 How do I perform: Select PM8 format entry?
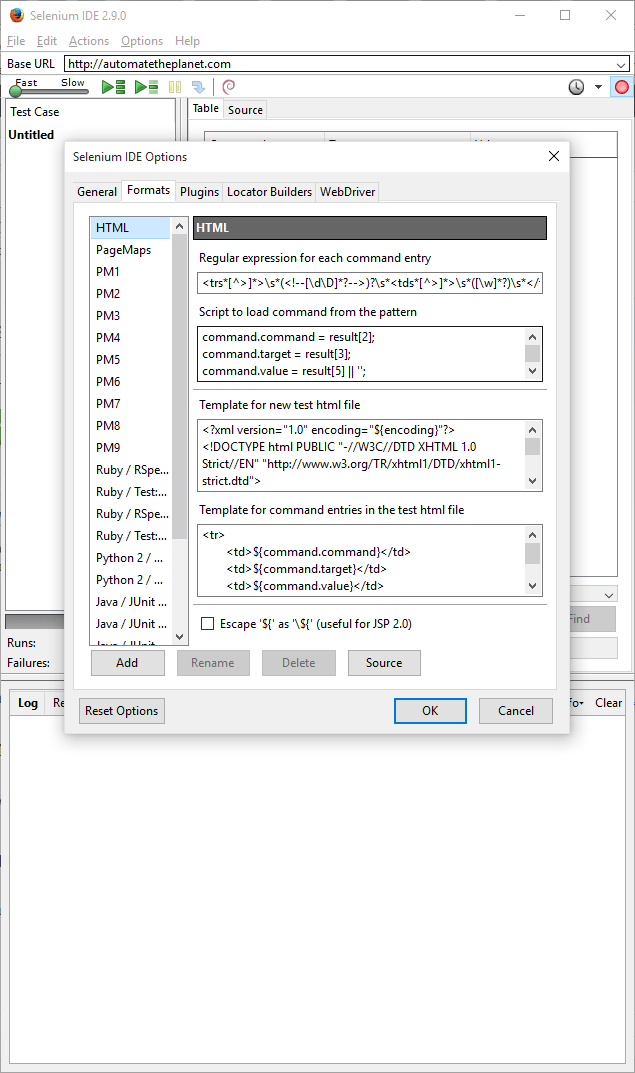pos(130,426)
